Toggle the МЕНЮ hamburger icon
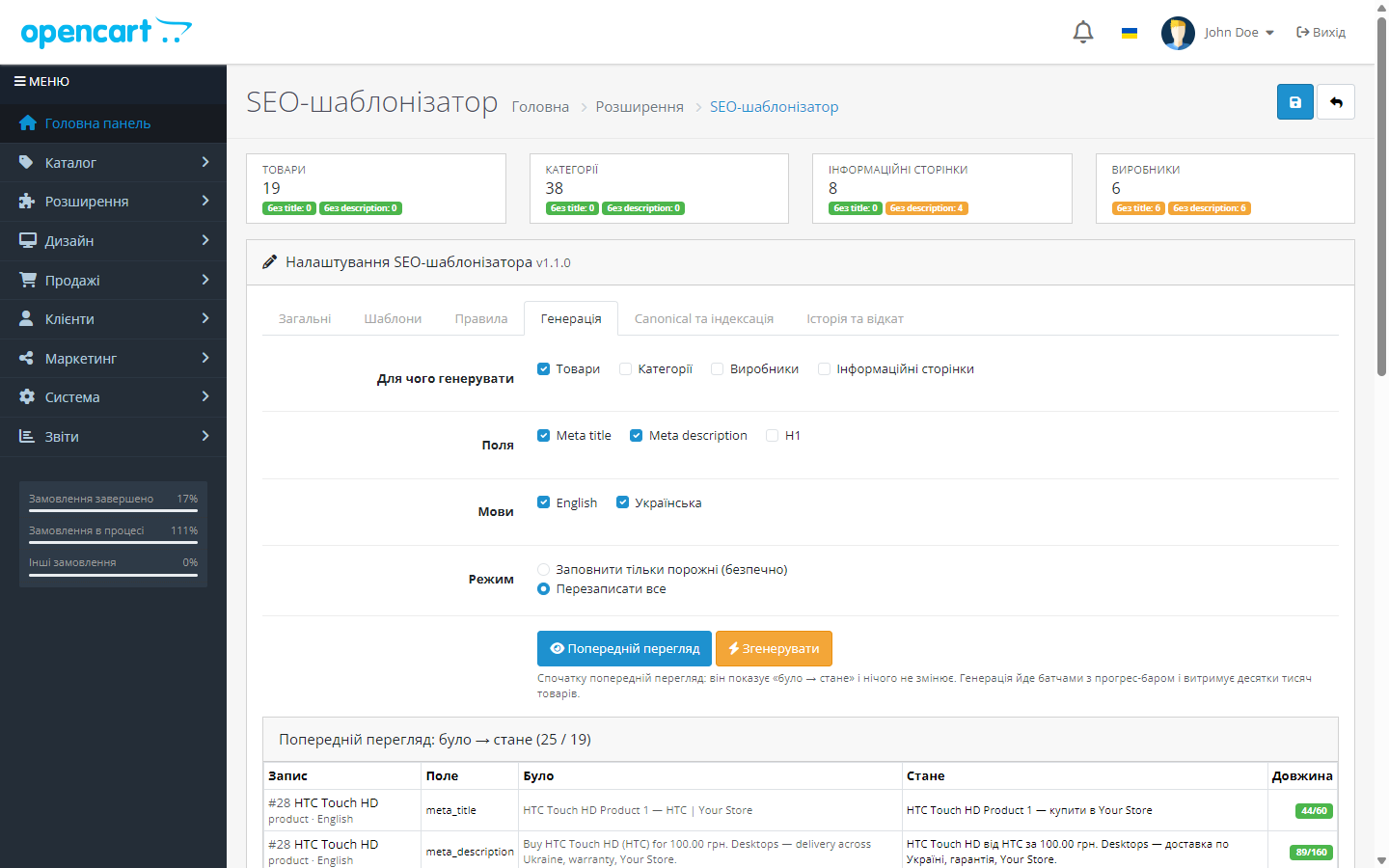 point(19,82)
